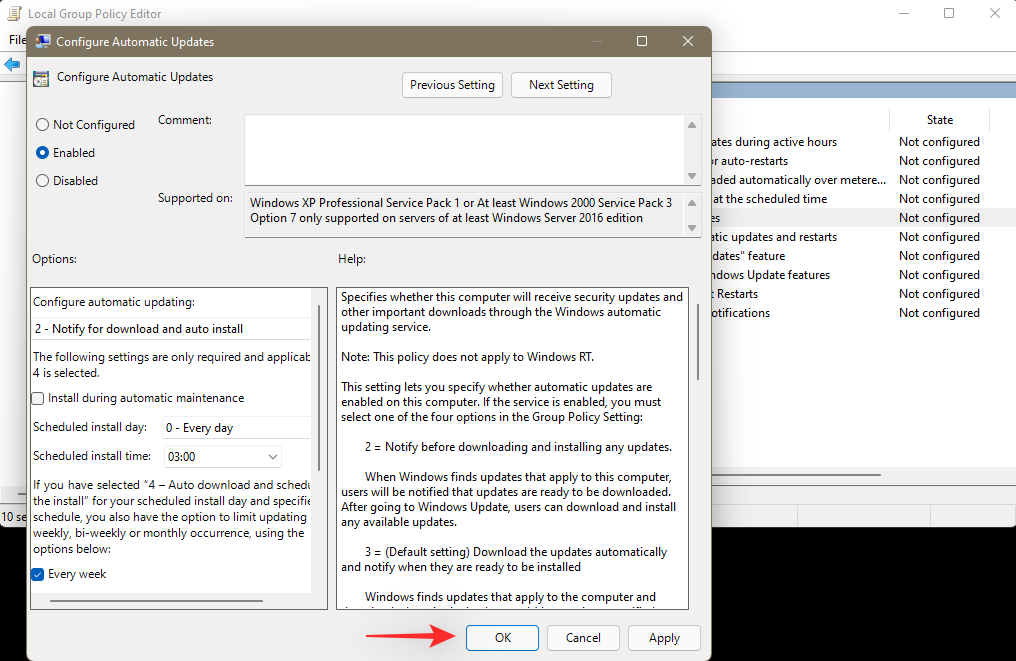1016x661 pixels.
Task: Click the policy icon in the dialog title bar
Action: coord(42,42)
